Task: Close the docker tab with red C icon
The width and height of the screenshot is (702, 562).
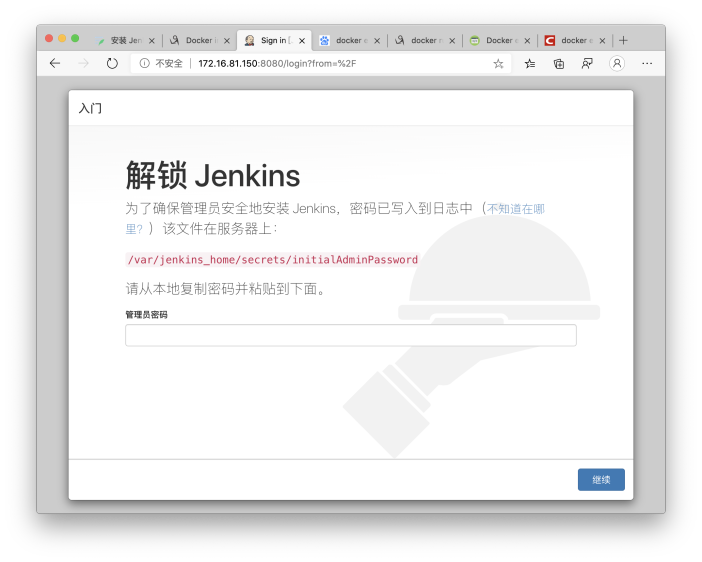Action: click(x=602, y=41)
